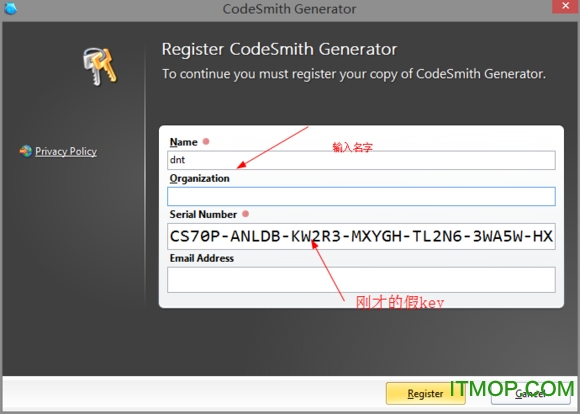Click the required indicator dot next to Name

point(206,141)
